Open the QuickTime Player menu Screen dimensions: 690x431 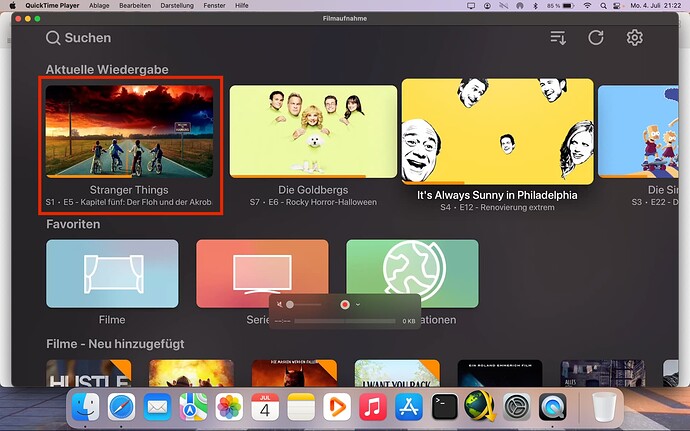point(52,6)
